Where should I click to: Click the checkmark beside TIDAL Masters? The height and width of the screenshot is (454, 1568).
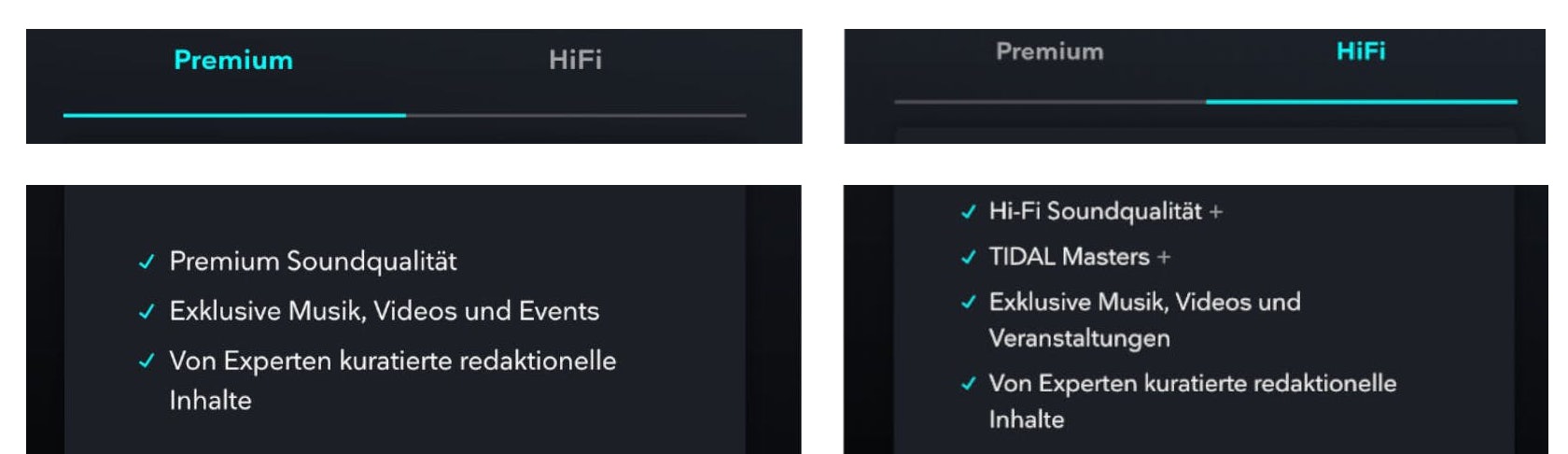[968, 257]
